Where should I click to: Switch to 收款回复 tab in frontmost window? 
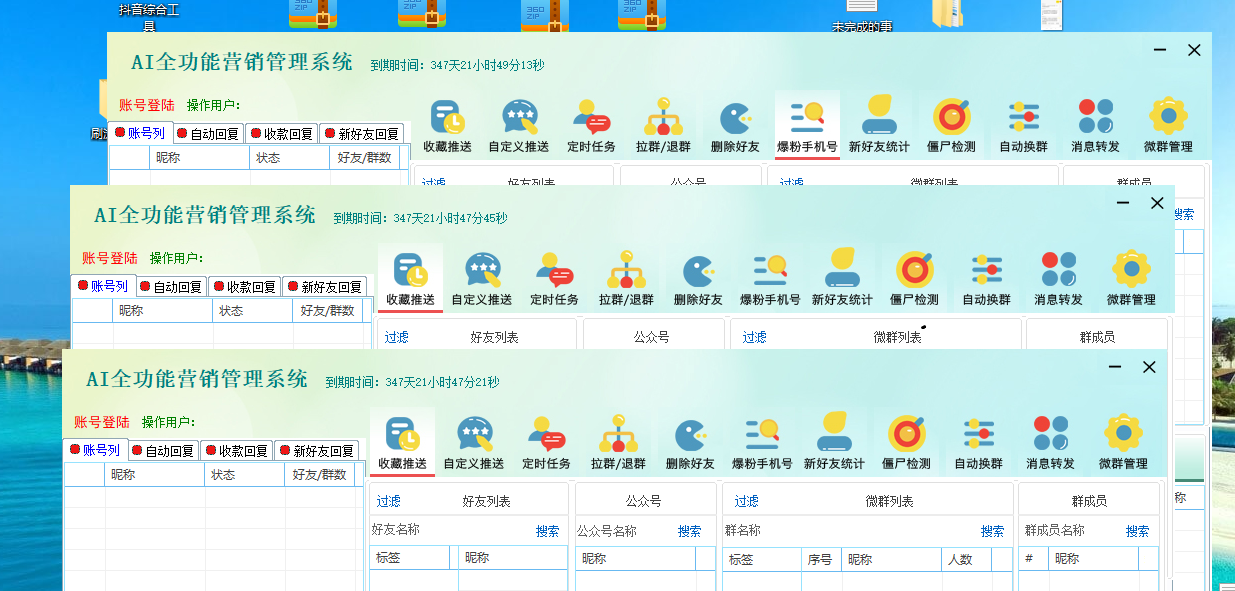237,451
